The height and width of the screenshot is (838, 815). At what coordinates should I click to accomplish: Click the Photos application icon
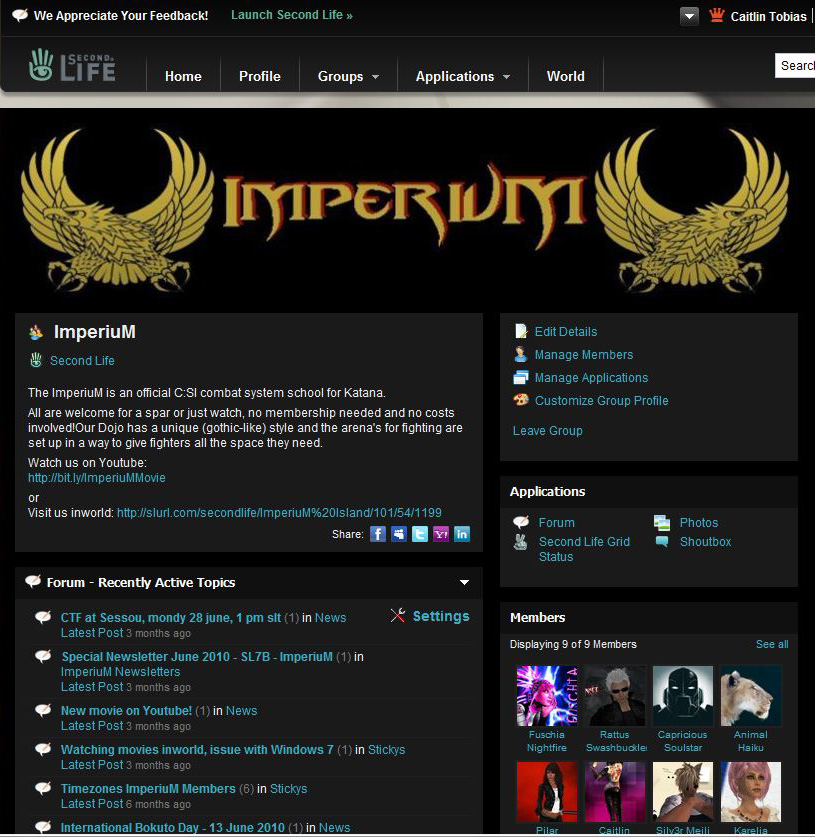coord(662,522)
